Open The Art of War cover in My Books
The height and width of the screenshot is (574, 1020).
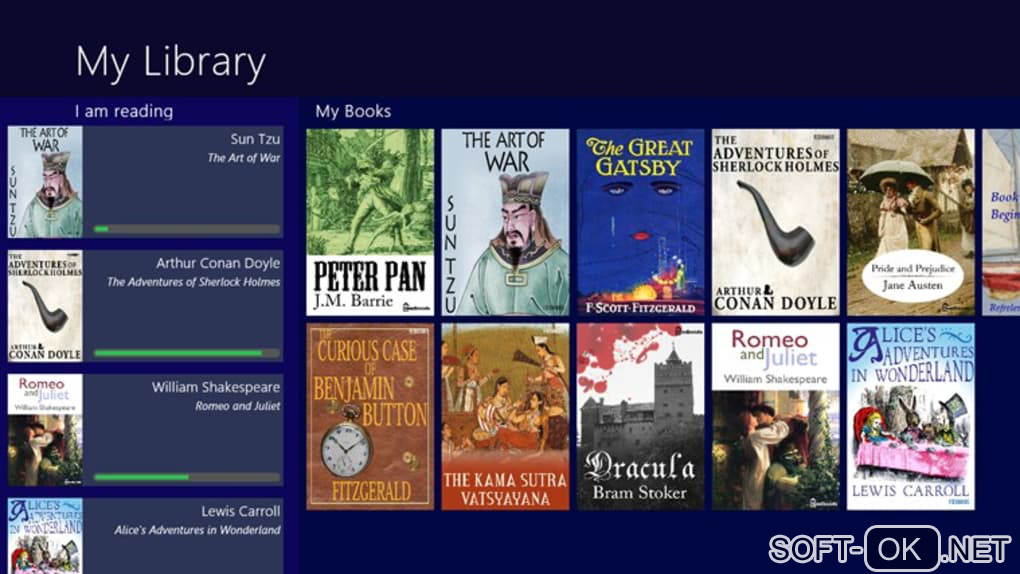tap(505, 222)
